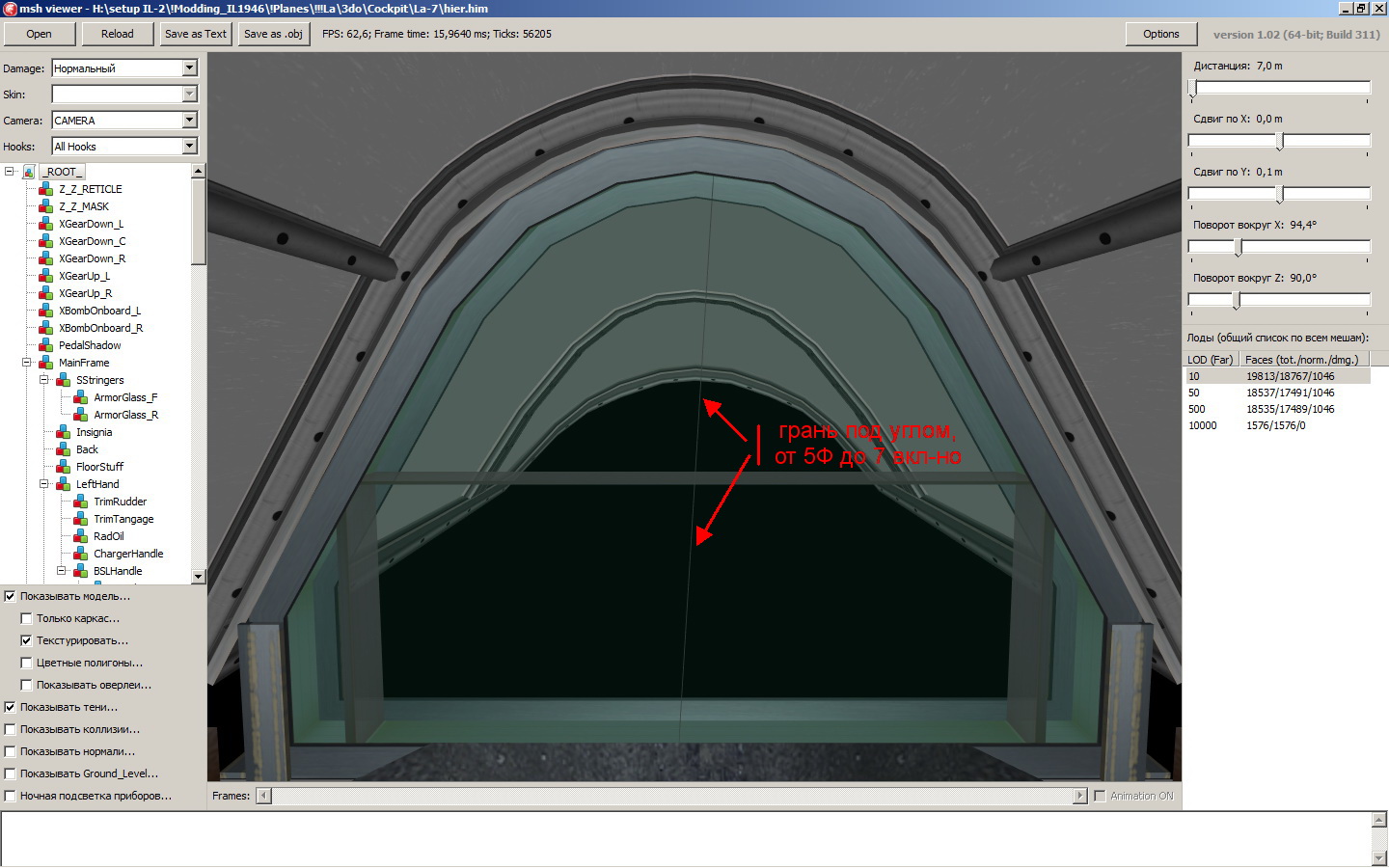Viewport: 1389px width, 868px height.
Task: Click the XGearUp_R mesh node icon
Action: pyautogui.click(x=45, y=293)
